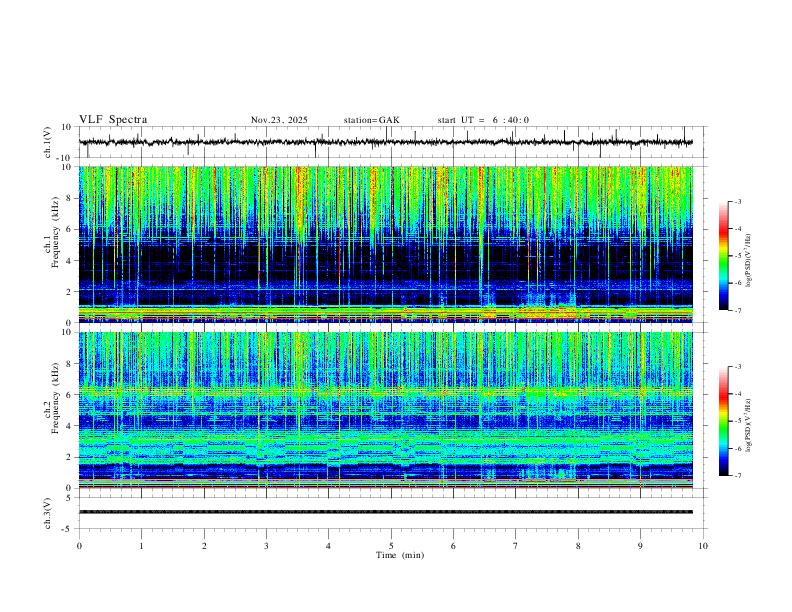Click the "VLF Spectra" plot title
792x612 pixels.
coord(113,120)
